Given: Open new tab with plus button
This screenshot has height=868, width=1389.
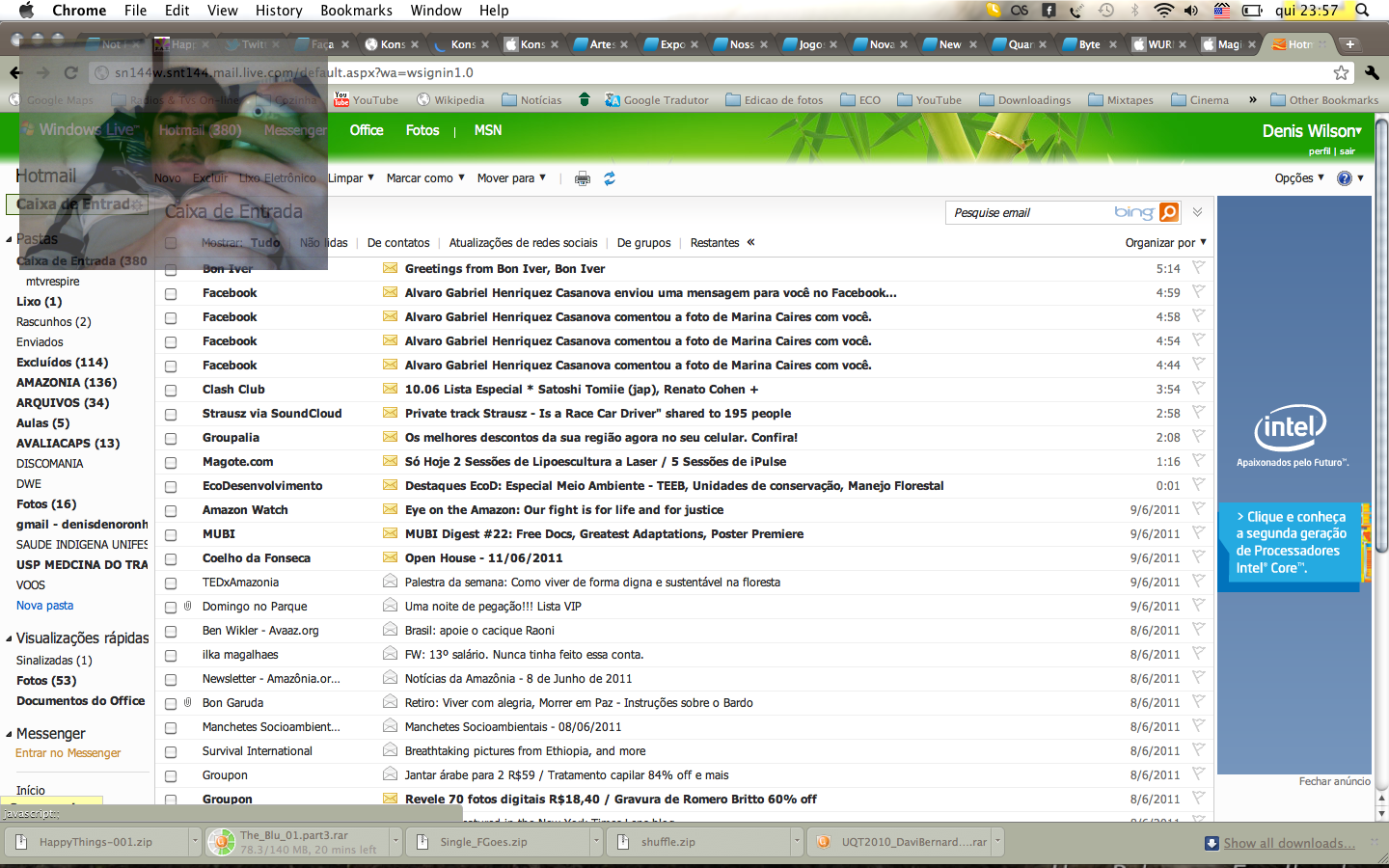Looking at the screenshot, I should point(1350,44).
